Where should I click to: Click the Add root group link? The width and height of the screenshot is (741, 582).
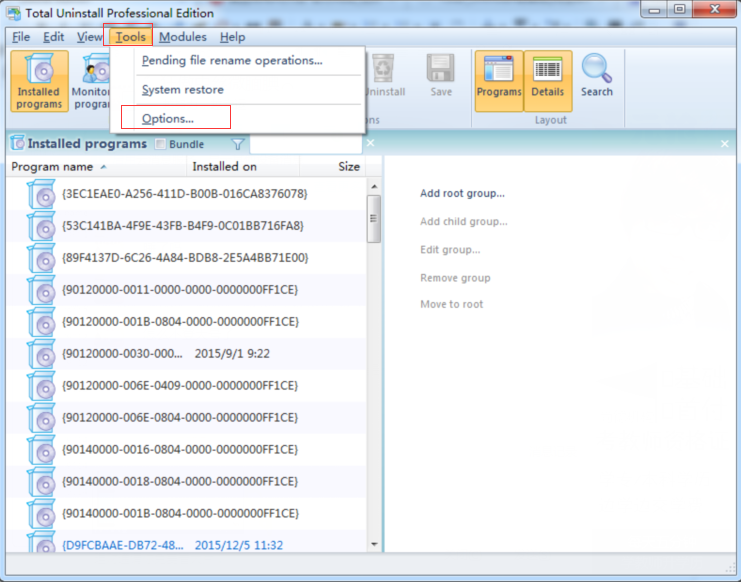pos(462,194)
